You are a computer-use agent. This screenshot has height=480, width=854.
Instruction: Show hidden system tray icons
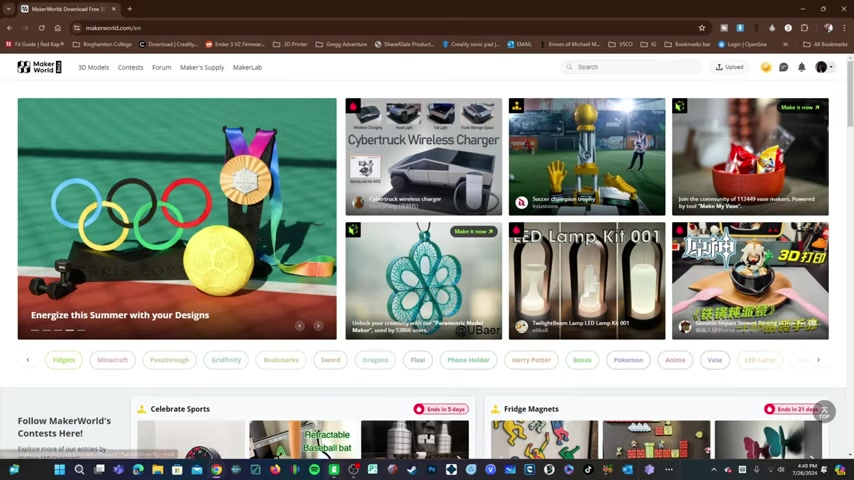[713, 469]
